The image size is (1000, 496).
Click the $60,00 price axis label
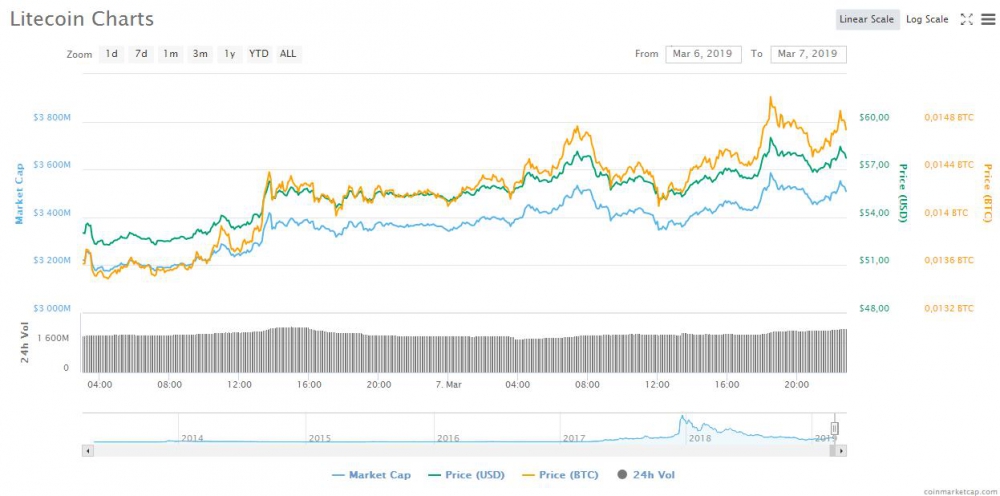pos(874,117)
